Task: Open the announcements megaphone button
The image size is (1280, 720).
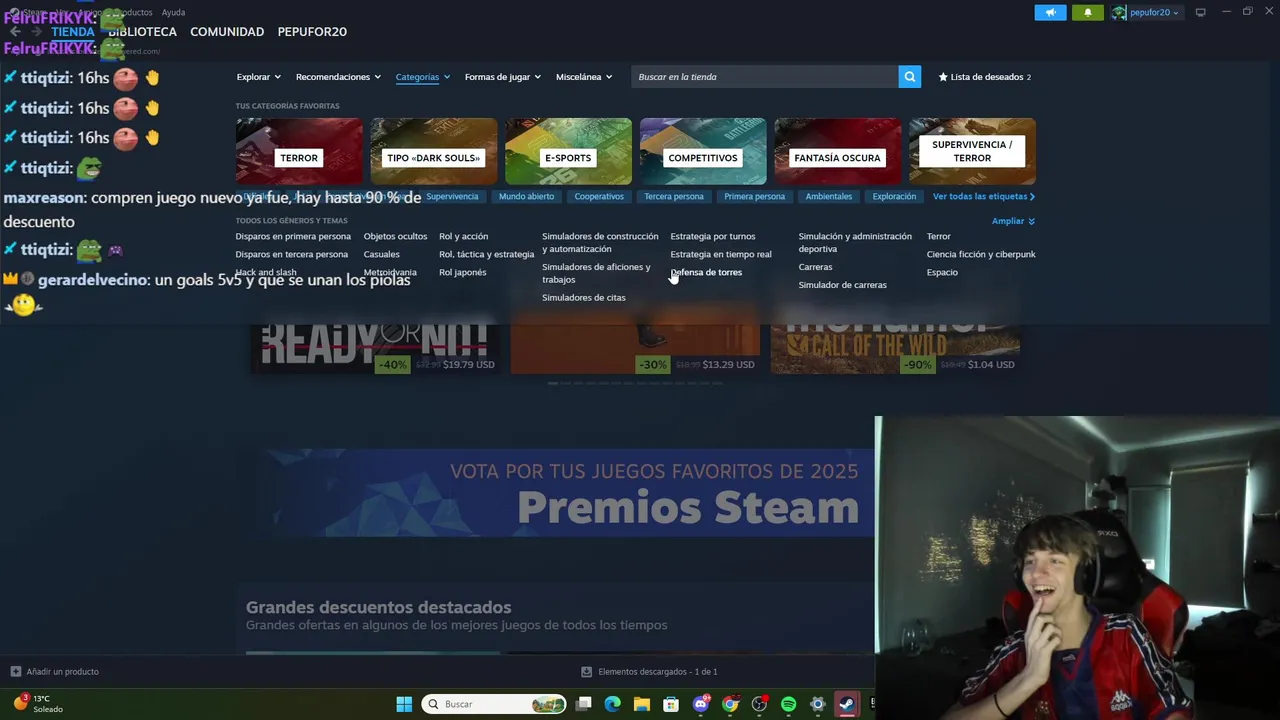Action: [1050, 12]
